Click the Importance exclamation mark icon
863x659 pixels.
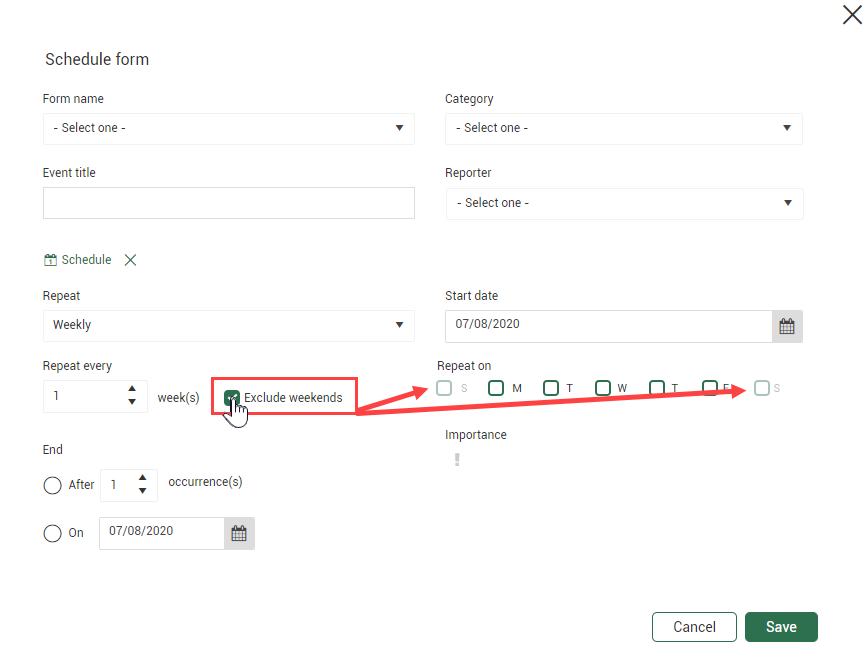click(x=457, y=460)
